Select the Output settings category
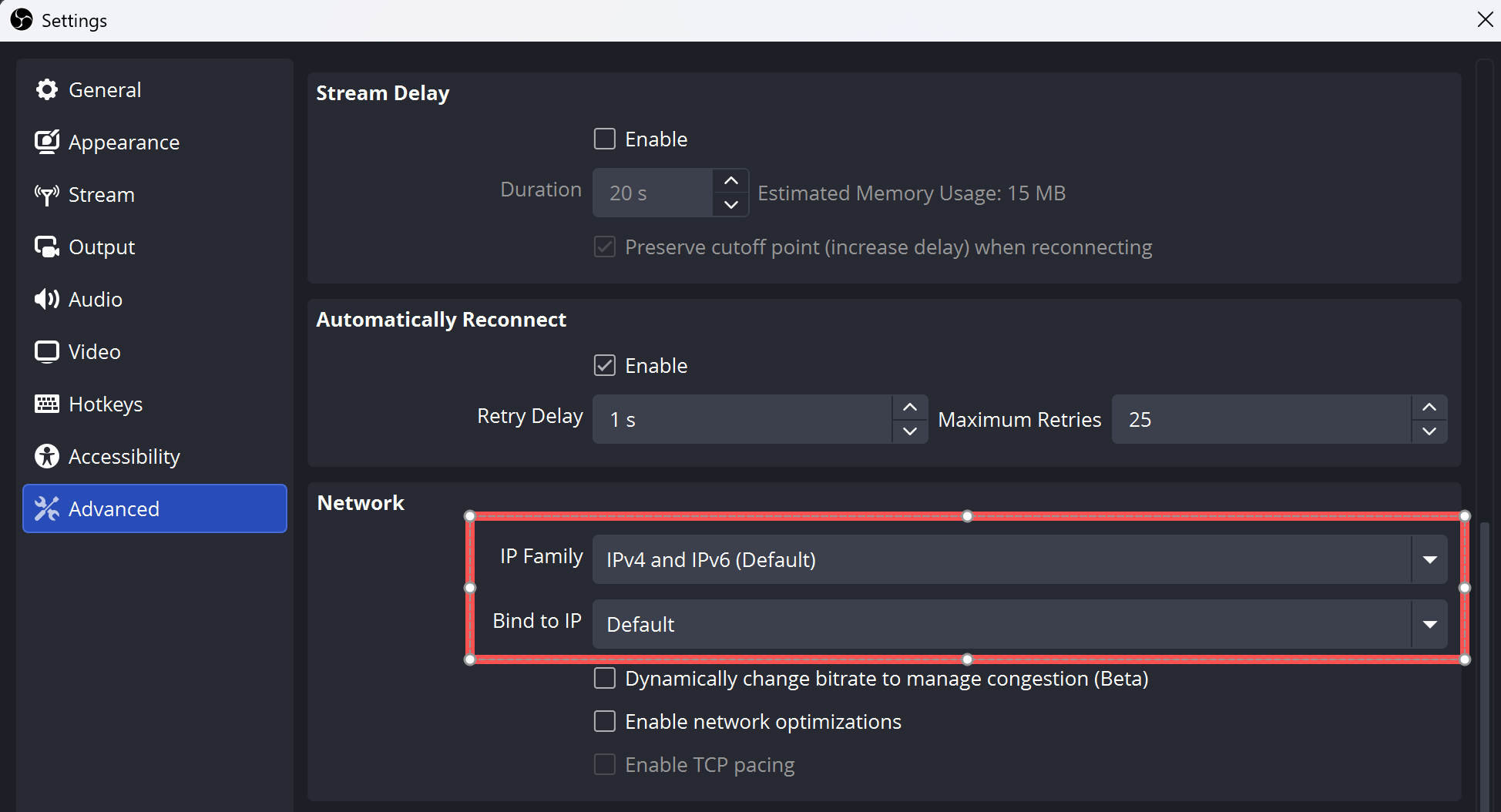Image resolution: width=1501 pixels, height=812 pixels. click(x=155, y=247)
